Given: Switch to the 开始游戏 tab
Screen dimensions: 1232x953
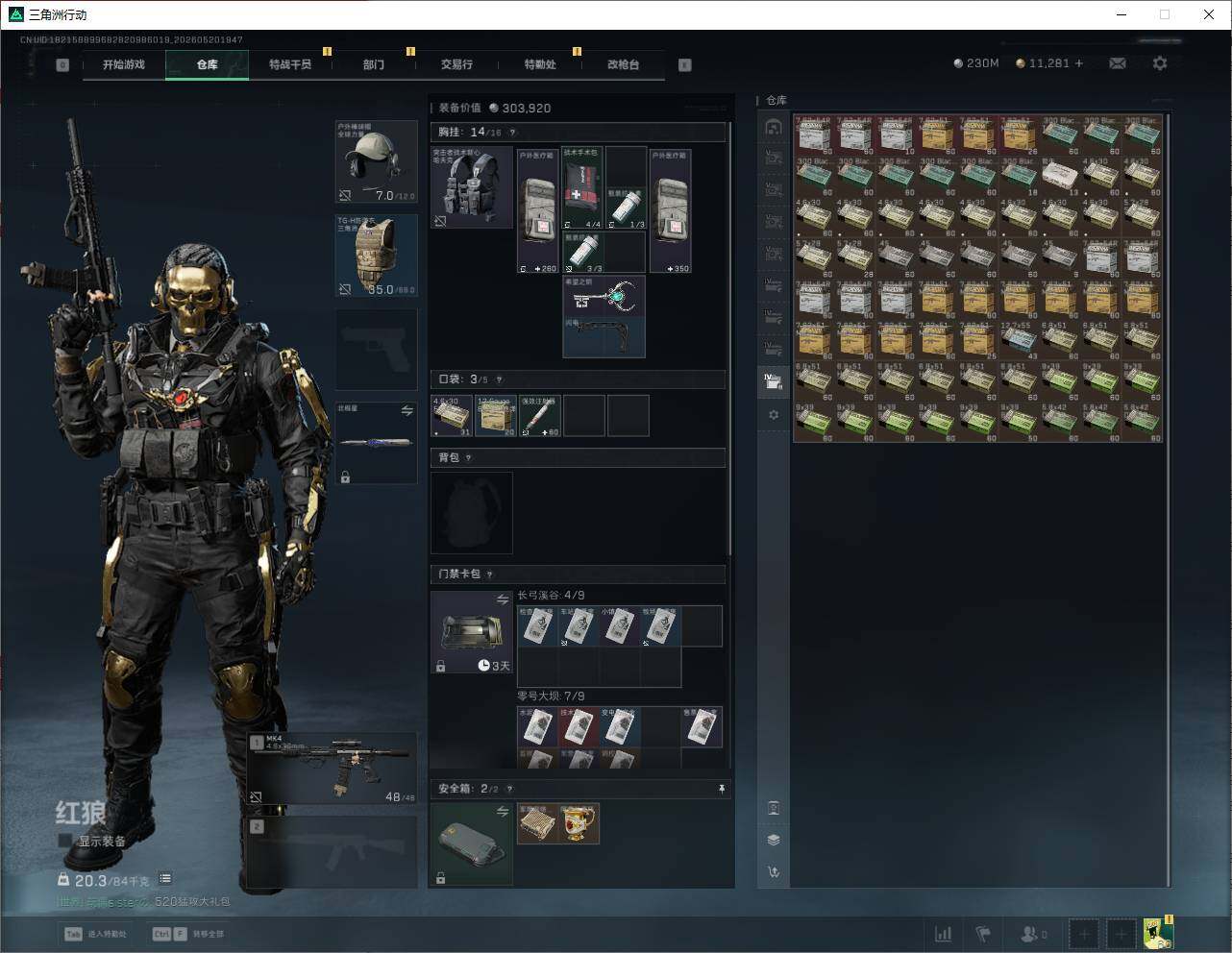Looking at the screenshot, I should 124,64.
